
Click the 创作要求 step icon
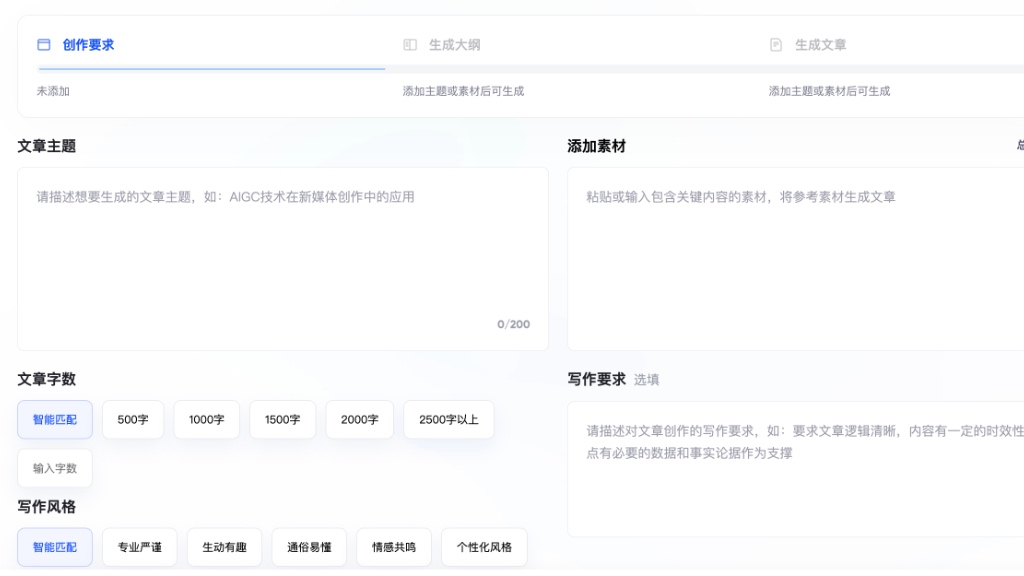[x=44, y=45]
